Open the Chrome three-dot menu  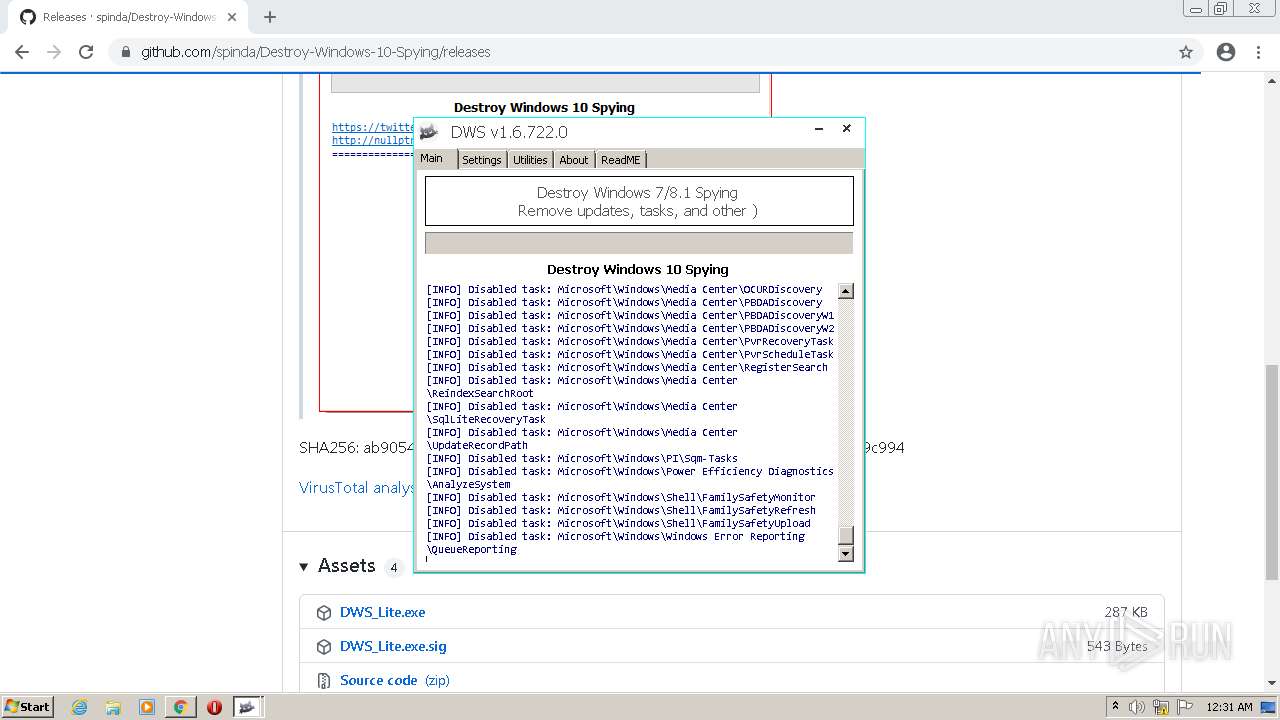[x=1260, y=52]
